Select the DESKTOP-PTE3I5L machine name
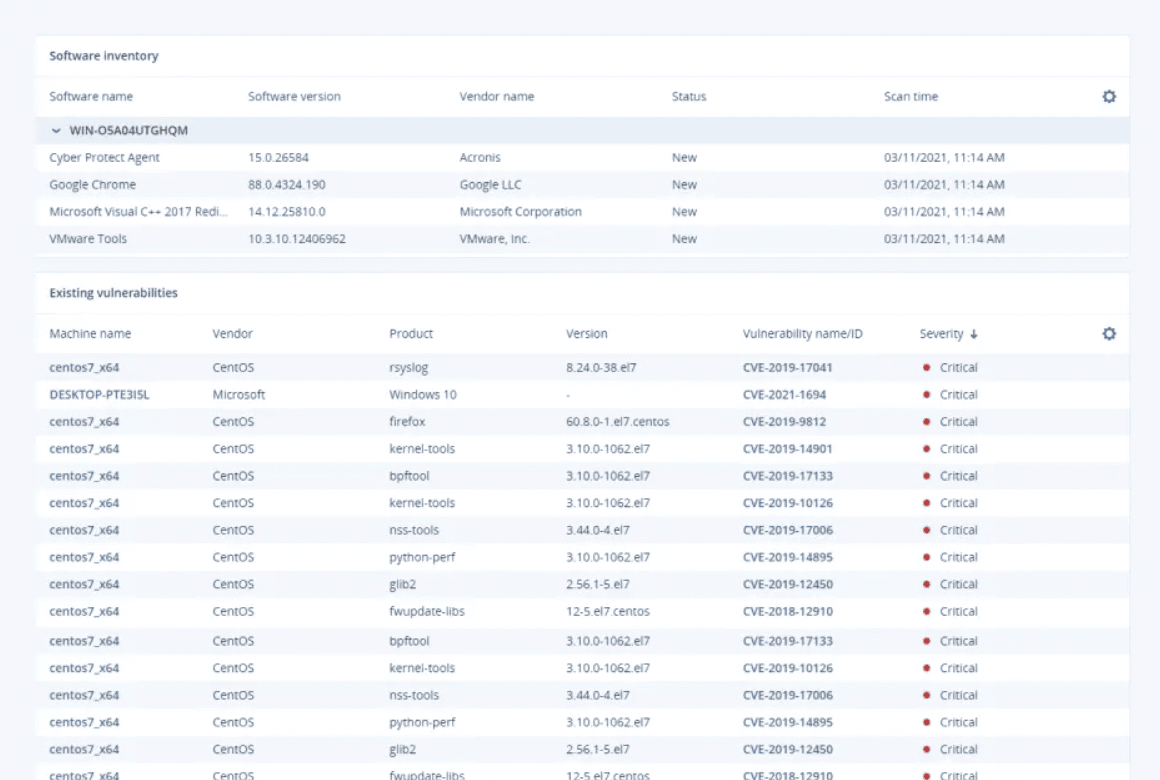Image resolution: width=1160 pixels, height=780 pixels. tap(99, 394)
